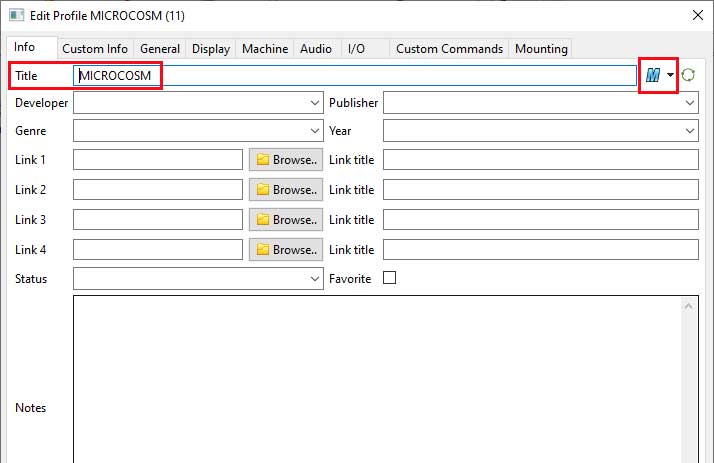
Task: Browse for Link 3 file
Action: (286, 220)
